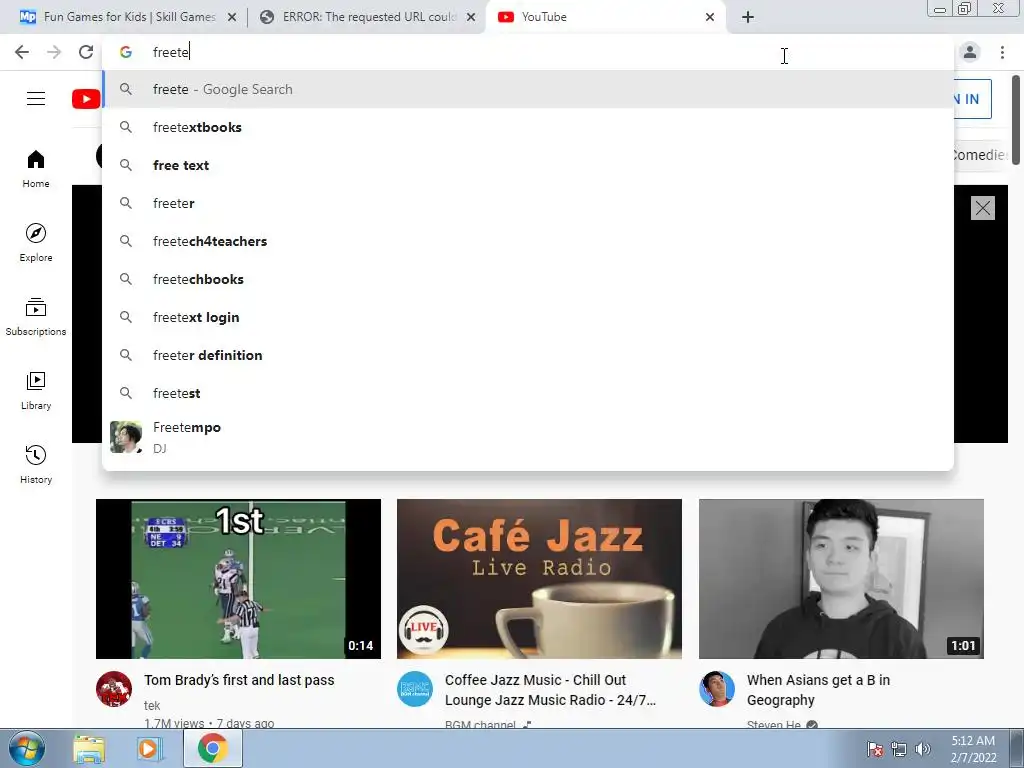Open Library in the YouTube sidebar
The image size is (1024, 768).
coord(36,390)
